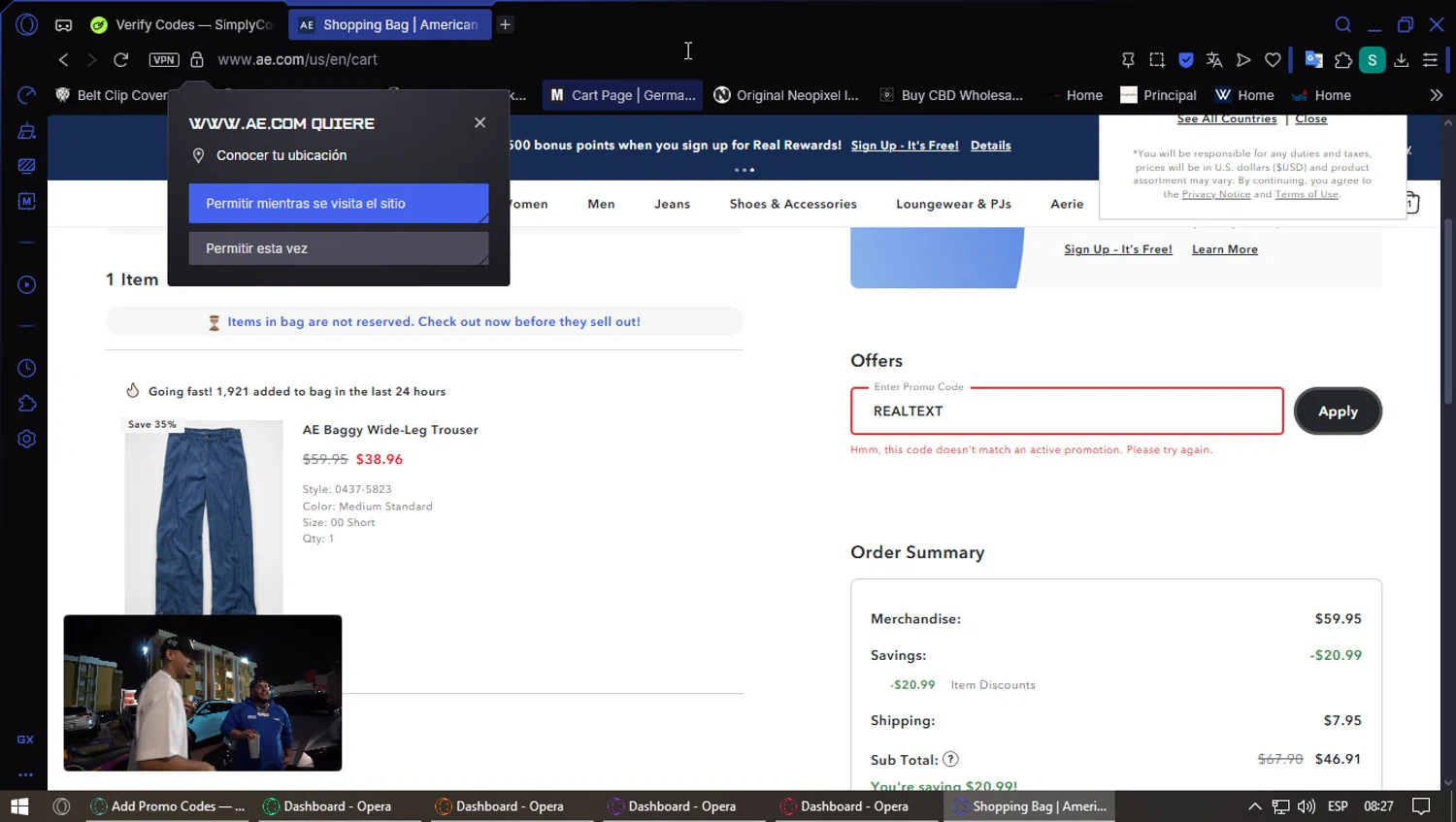1456x822 pixels.
Task: Open the Men navigation menu
Action: point(601,204)
